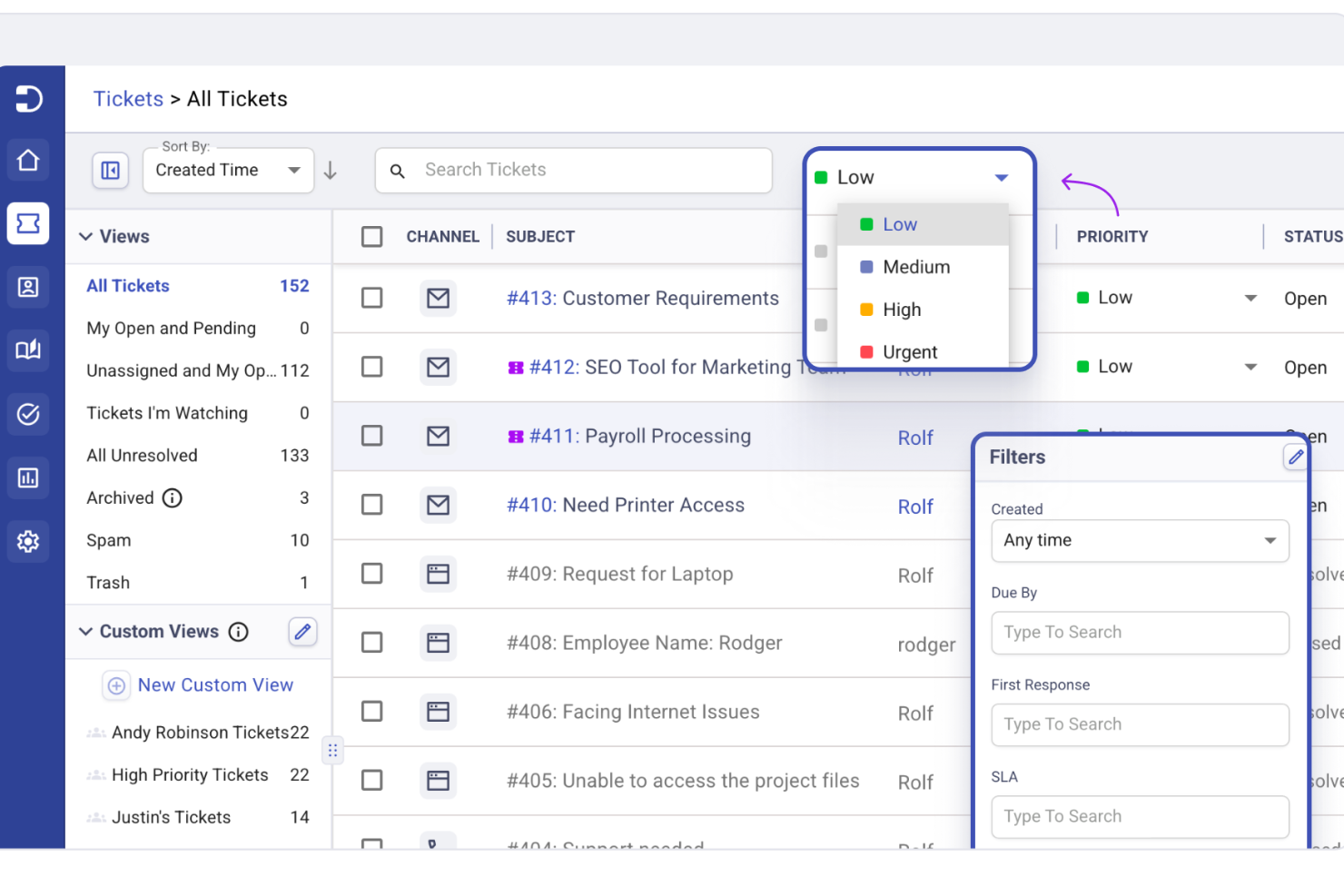Check the header select-all checkbox
The image size is (1344, 896).
372,236
